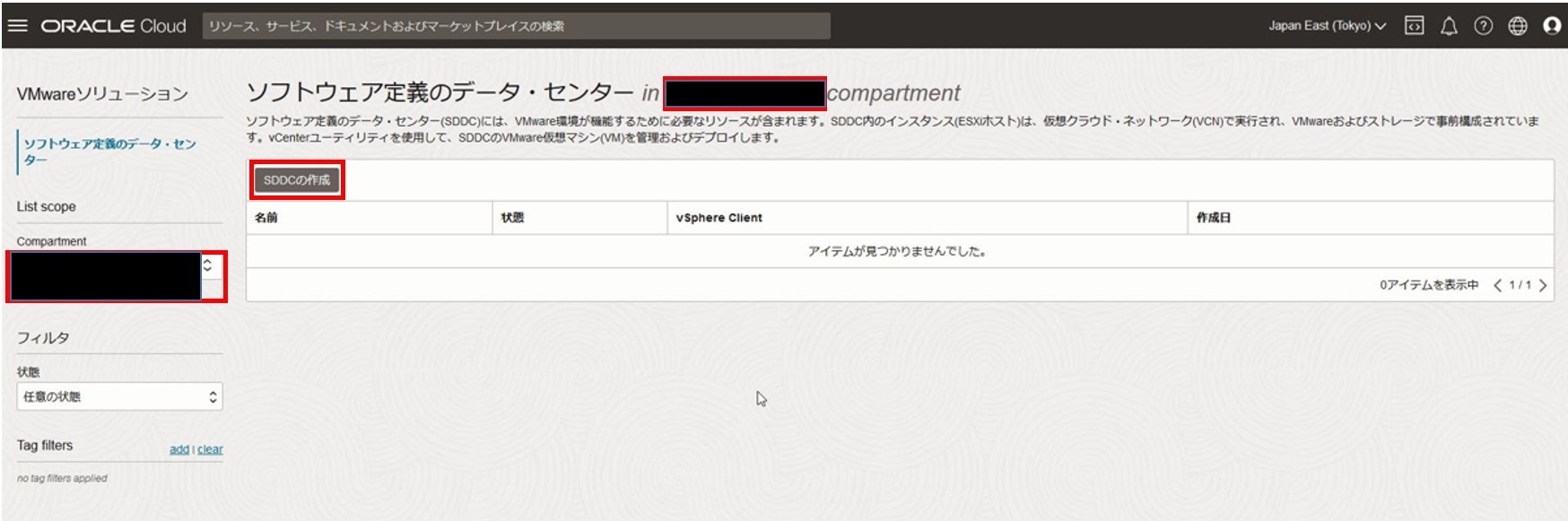Go to previous page of results

[1497, 285]
